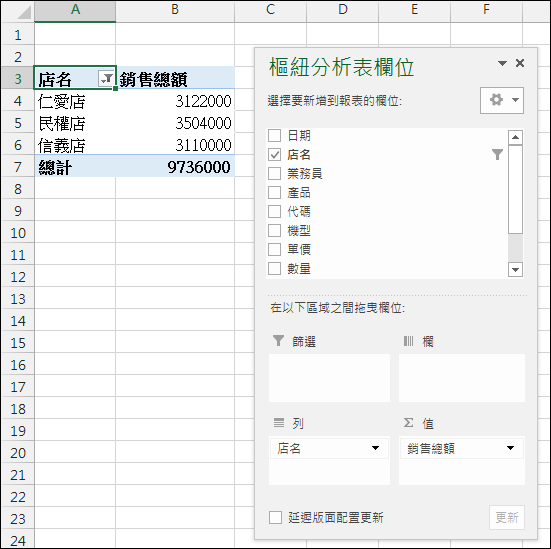Select the cell showing 3504000
551x549 pixels.
(x=175, y=123)
